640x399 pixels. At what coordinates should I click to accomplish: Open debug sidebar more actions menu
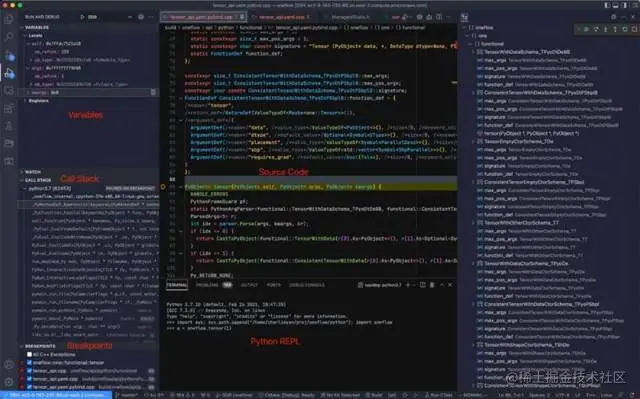151,17
